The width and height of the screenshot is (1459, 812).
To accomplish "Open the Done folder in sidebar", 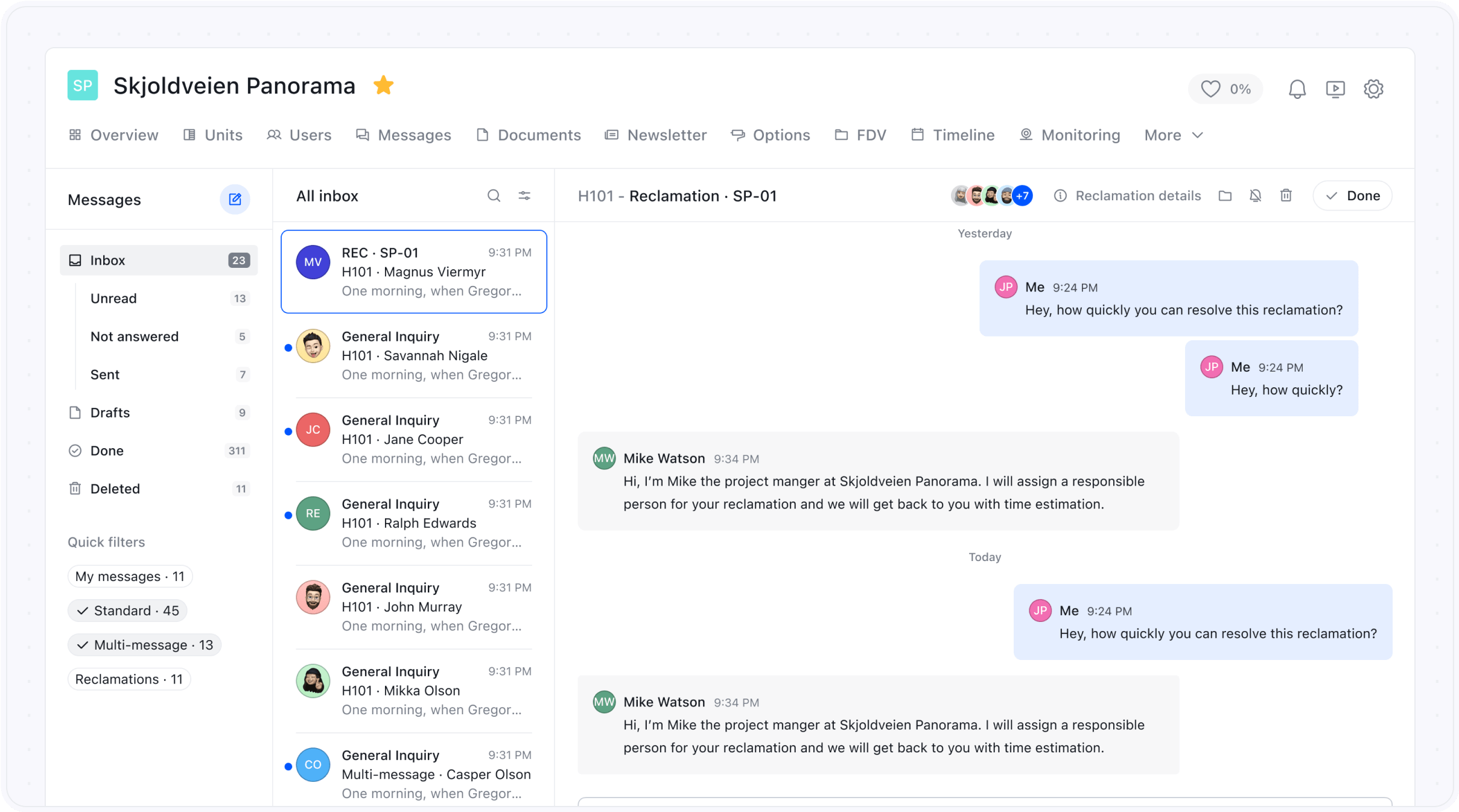I will click(x=159, y=450).
